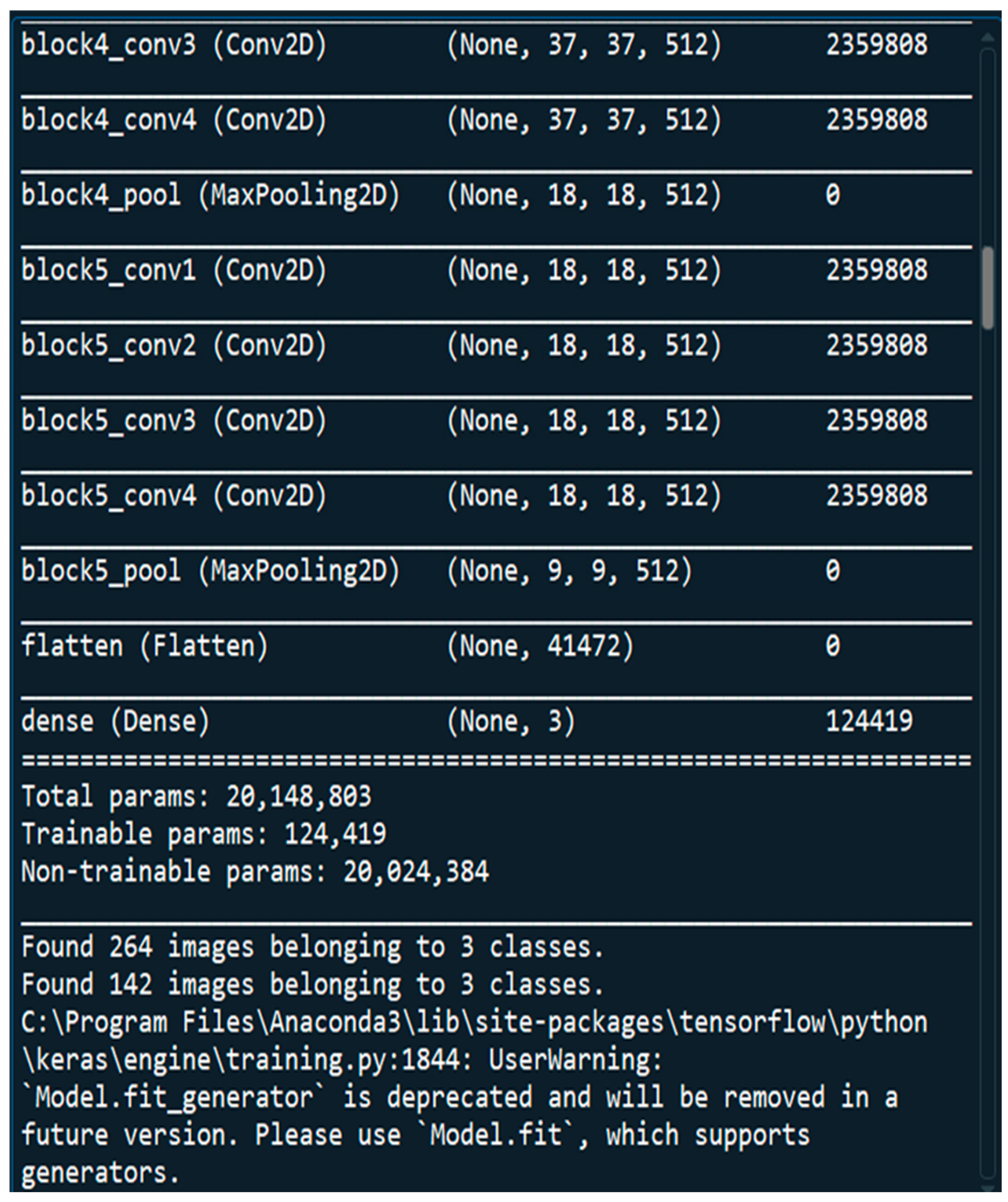Viewport: 1008px width, 1202px height.
Task: Click the flatten (Flatten) layer name
Action: (x=144, y=646)
